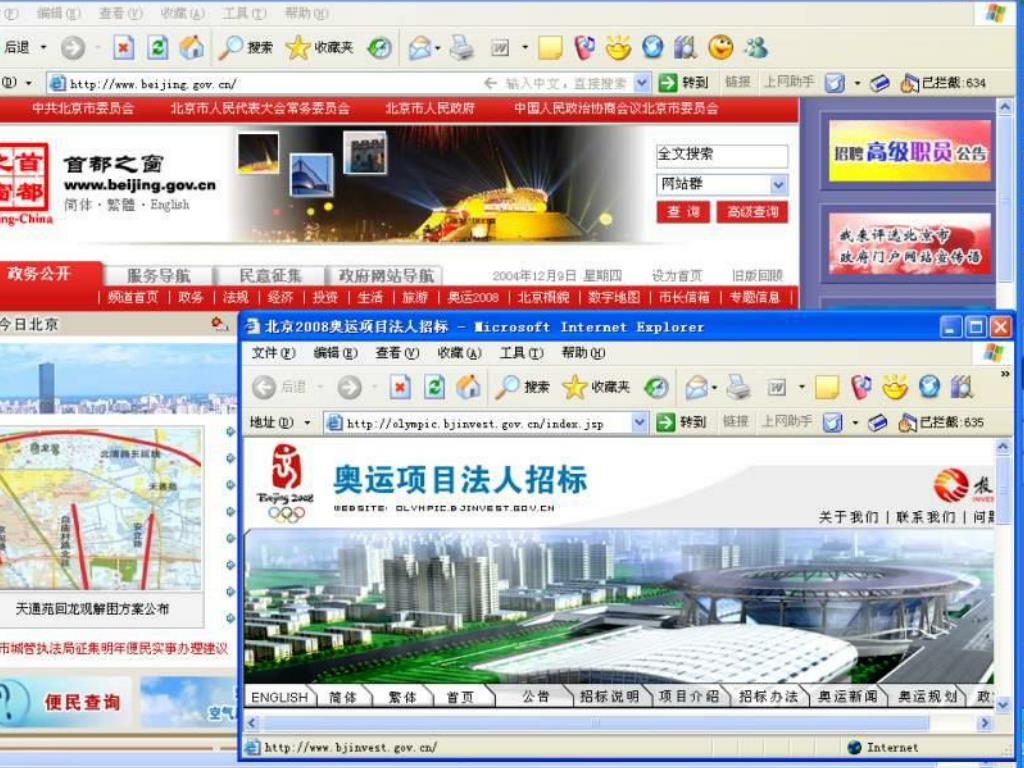Click the blue globe icon in the Beijing gov toolbar
This screenshot has width=1024, height=768.
(652, 48)
